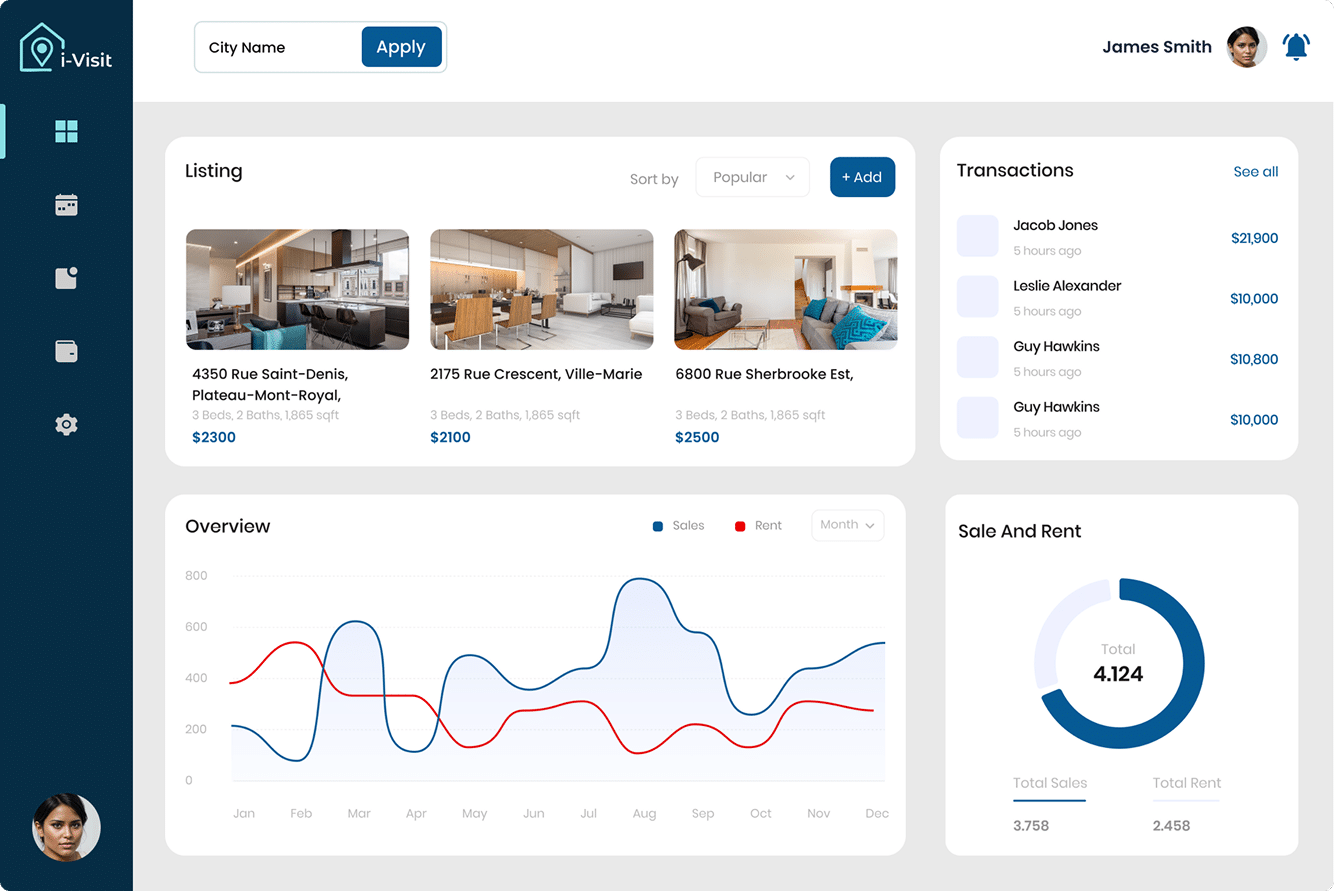
Task: Click the Dec label on chart axis
Action: [x=877, y=813]
